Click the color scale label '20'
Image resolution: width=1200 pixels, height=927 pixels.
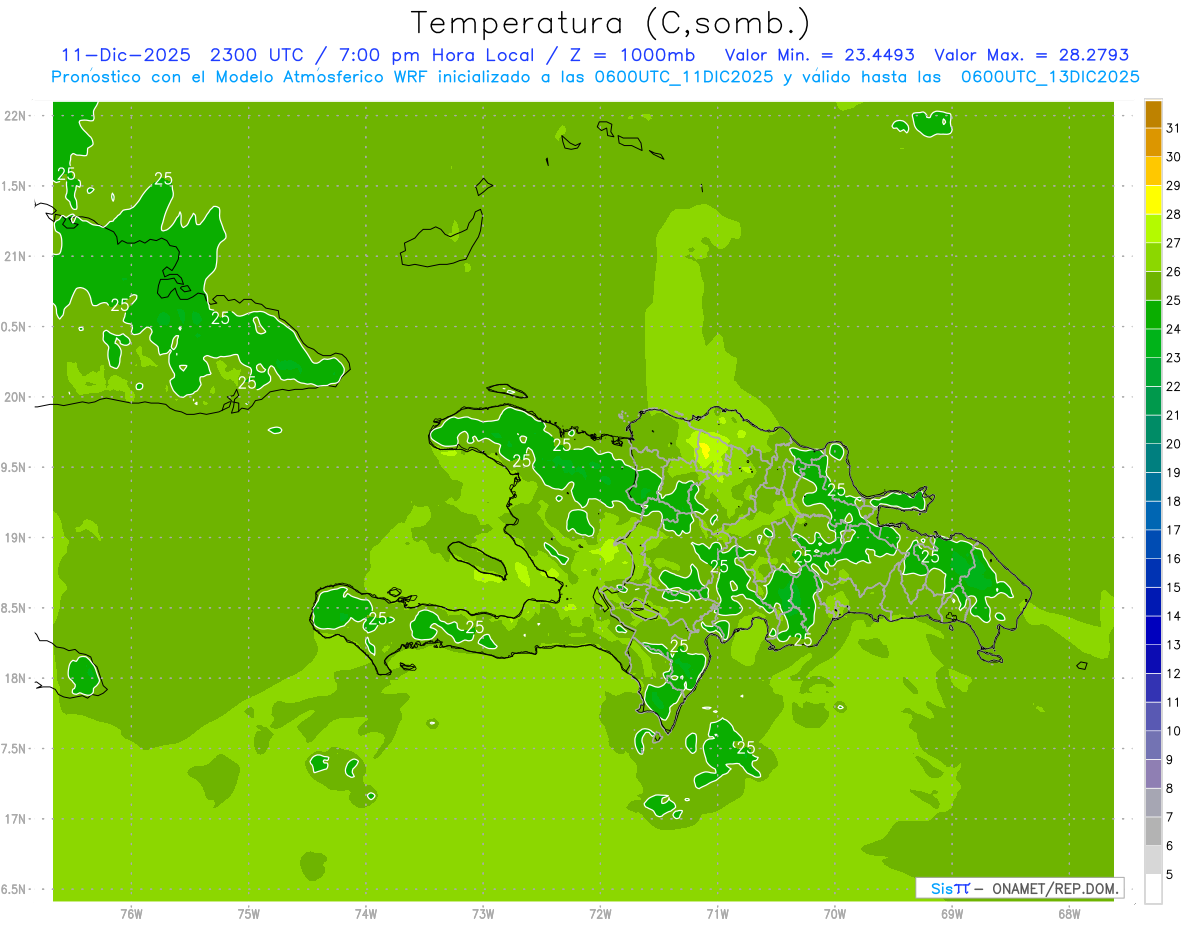point(1173,444)
